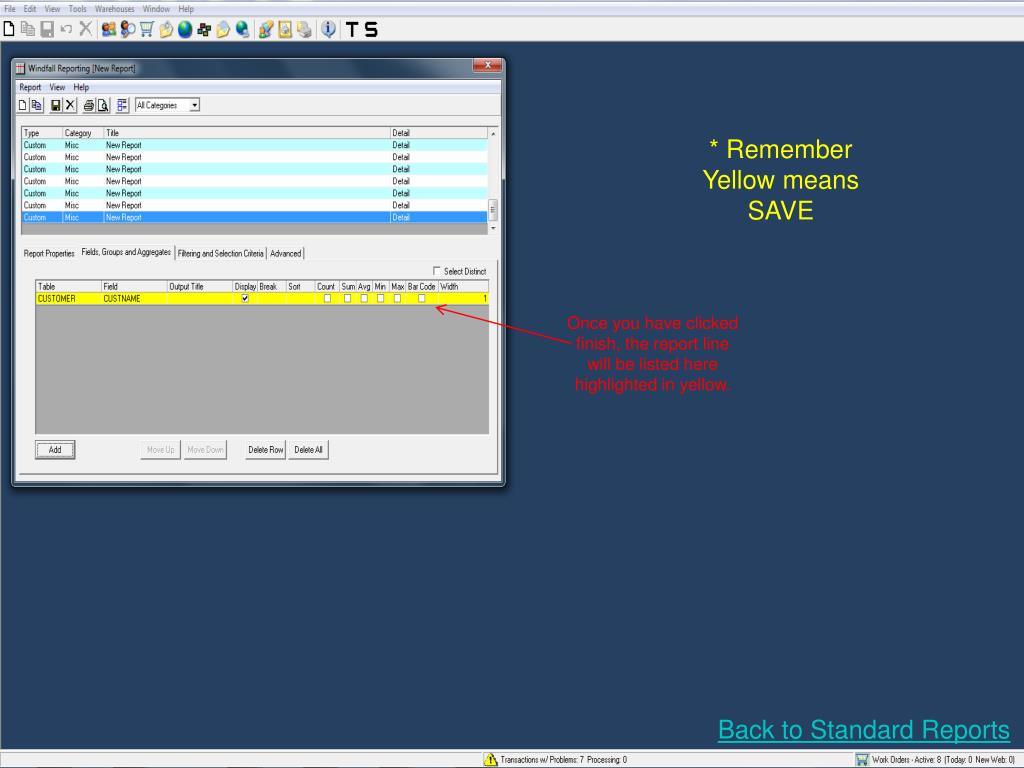The width and height of the screenshot is (1024, 768).
Task: Click the framed picture icon
Action: tap(285, 29)
